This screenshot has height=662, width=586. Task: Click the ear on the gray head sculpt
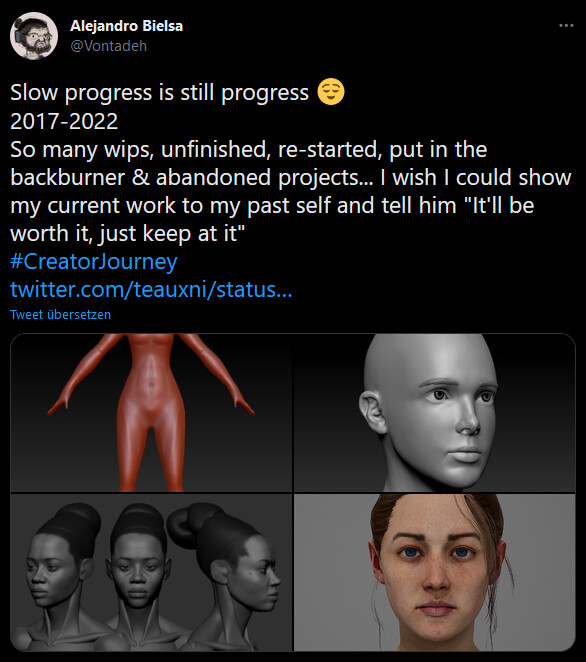(x=373, y=412)
